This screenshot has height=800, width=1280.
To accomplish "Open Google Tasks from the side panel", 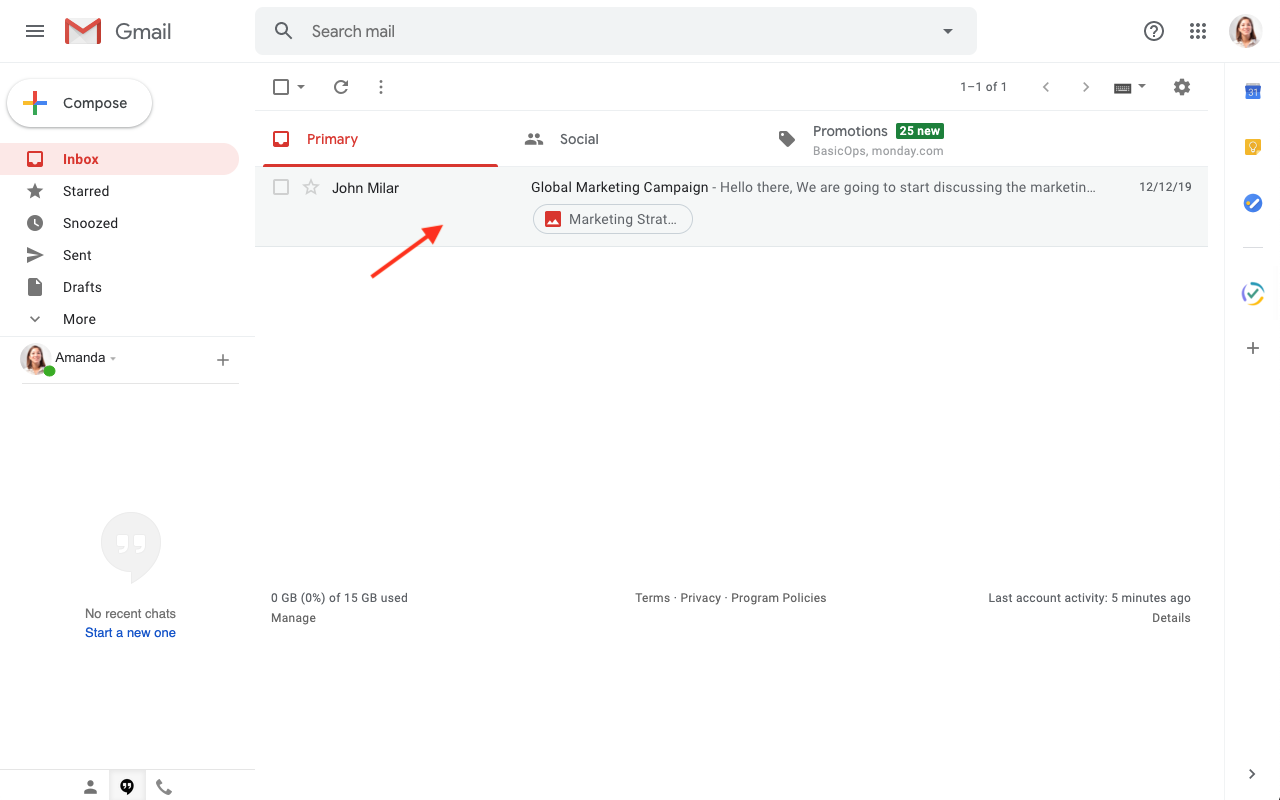I will pos(1252,203).
